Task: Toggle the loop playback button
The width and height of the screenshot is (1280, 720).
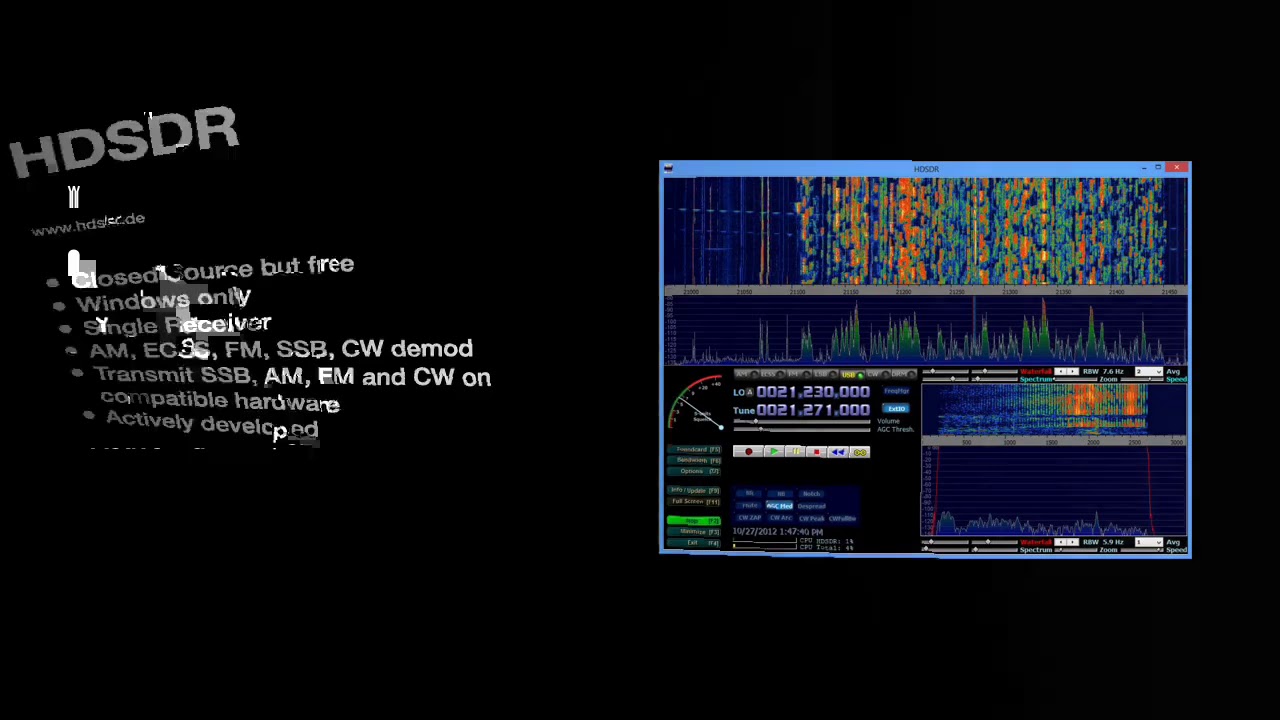Action: coord(859,452)
